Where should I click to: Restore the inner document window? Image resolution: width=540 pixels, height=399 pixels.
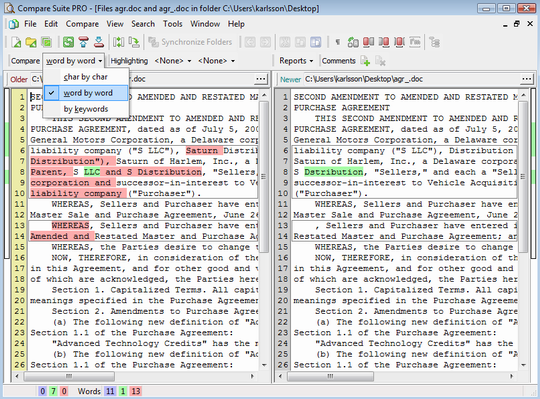516,24
